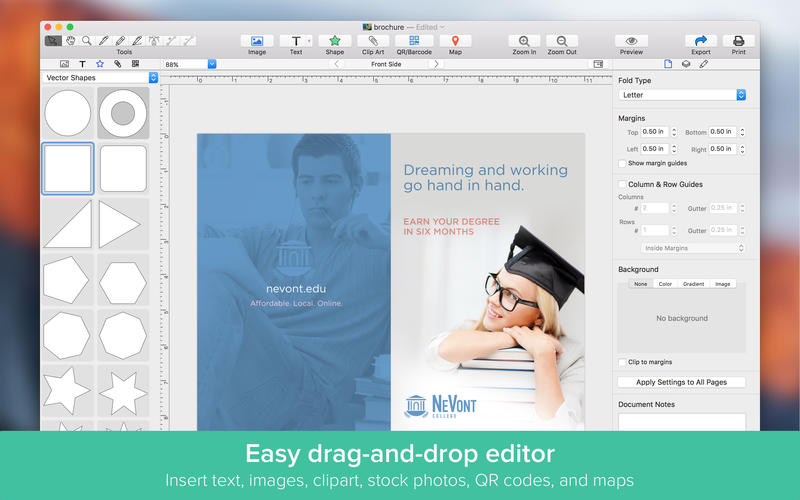Select the Color background tab
The height and width of the screenshot is (500, 800).
[x=665, y=284]
